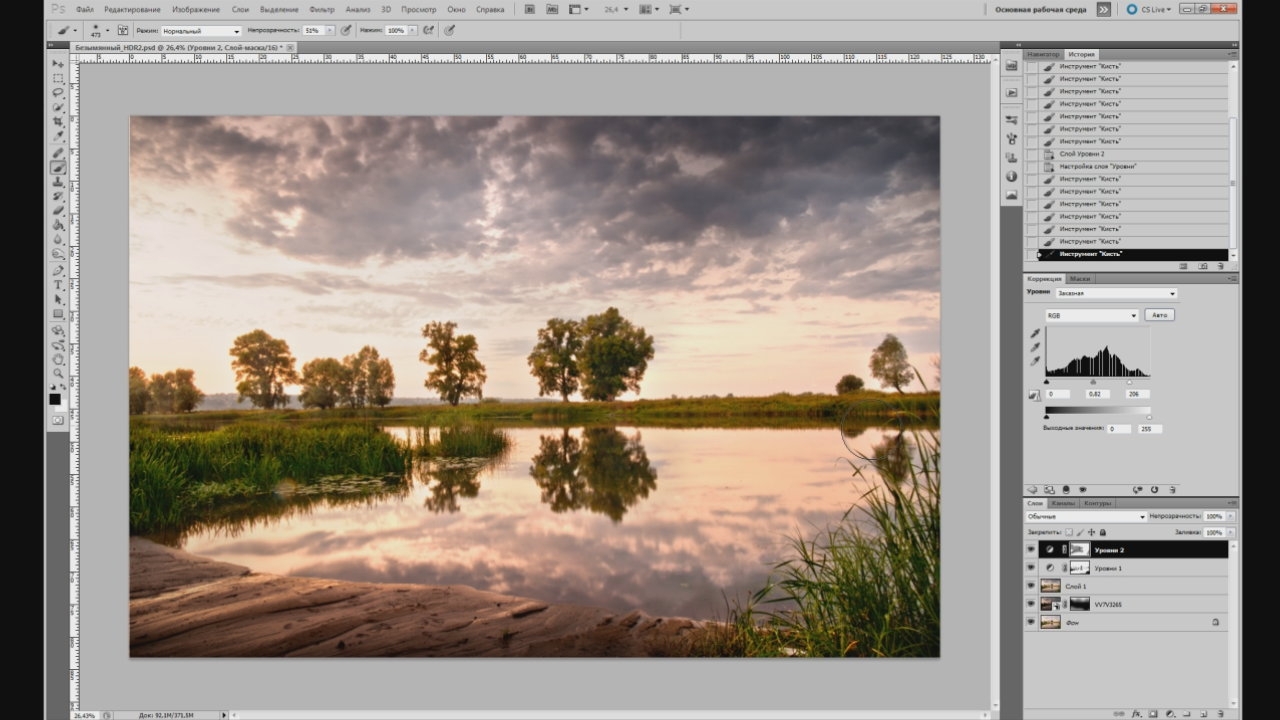The width and height of the screenshot is (1280, 720).
Task: Open the layer blend mode dropdown Обычные
Action: coord(1086,517)
